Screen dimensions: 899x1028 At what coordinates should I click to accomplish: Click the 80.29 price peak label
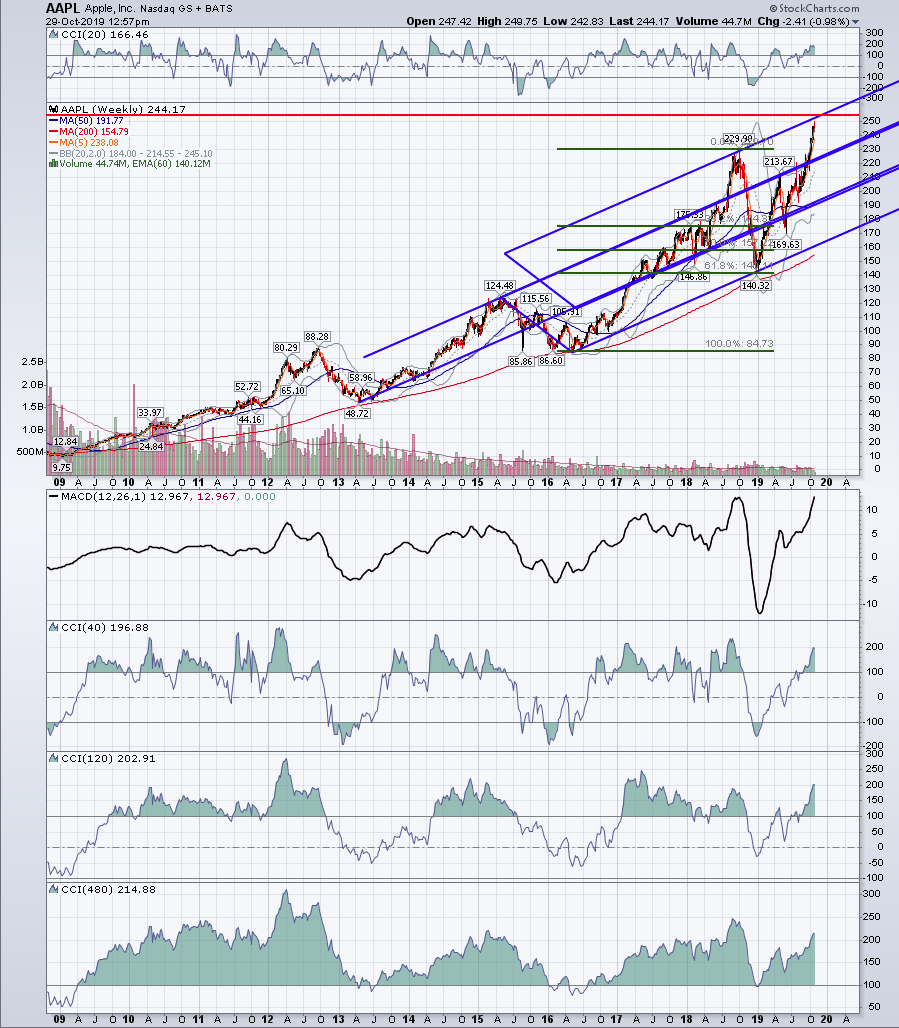coord(287,347)
